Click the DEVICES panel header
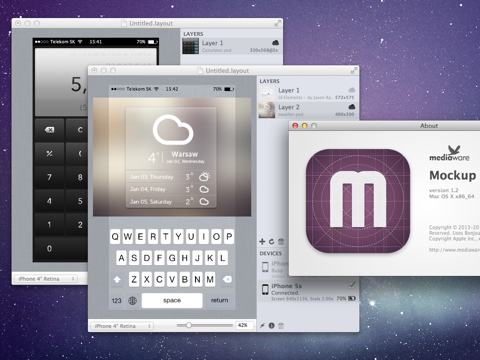The width and height of the screenshot is (480, 360). click(x=271, y=253)
